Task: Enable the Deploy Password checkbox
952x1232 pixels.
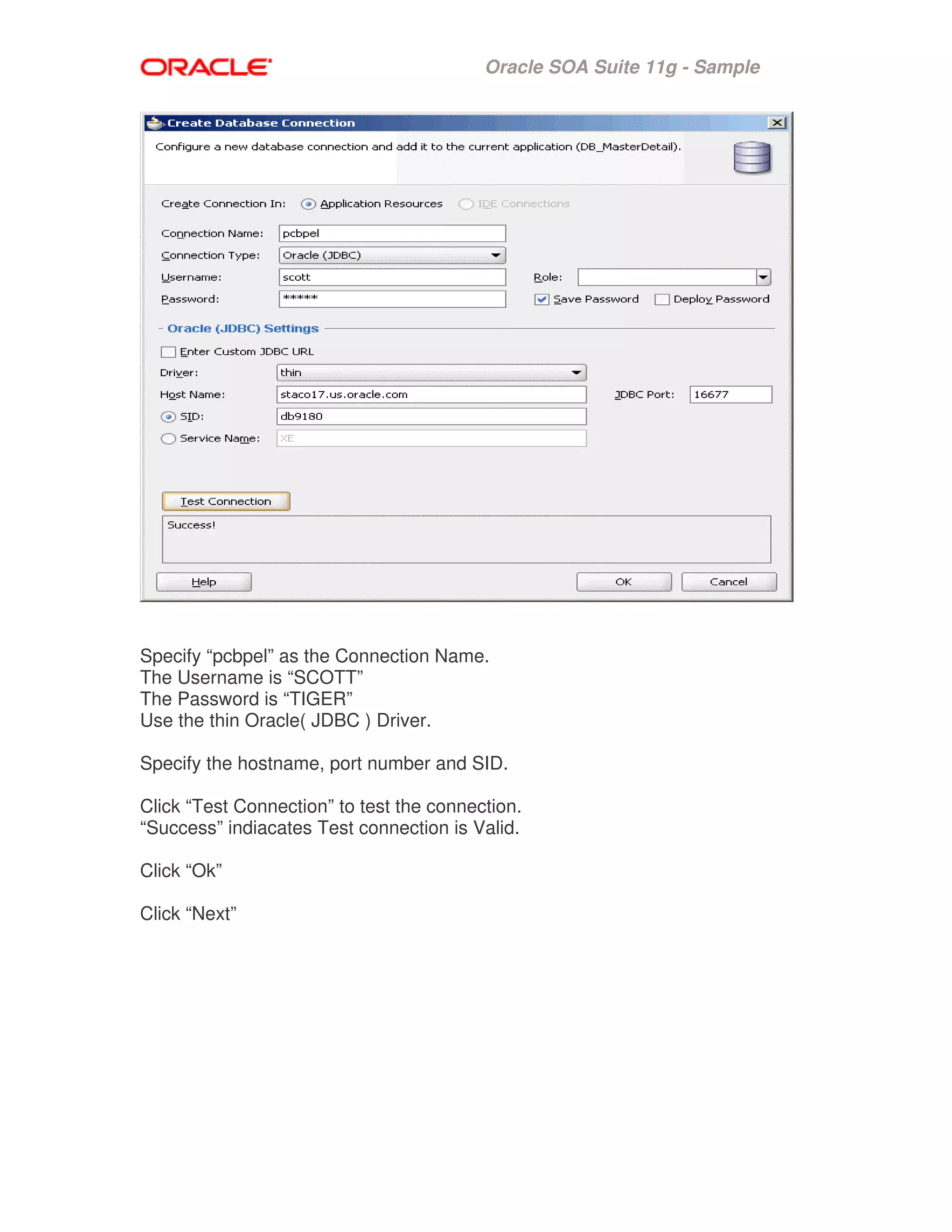Action: [661, 299]
